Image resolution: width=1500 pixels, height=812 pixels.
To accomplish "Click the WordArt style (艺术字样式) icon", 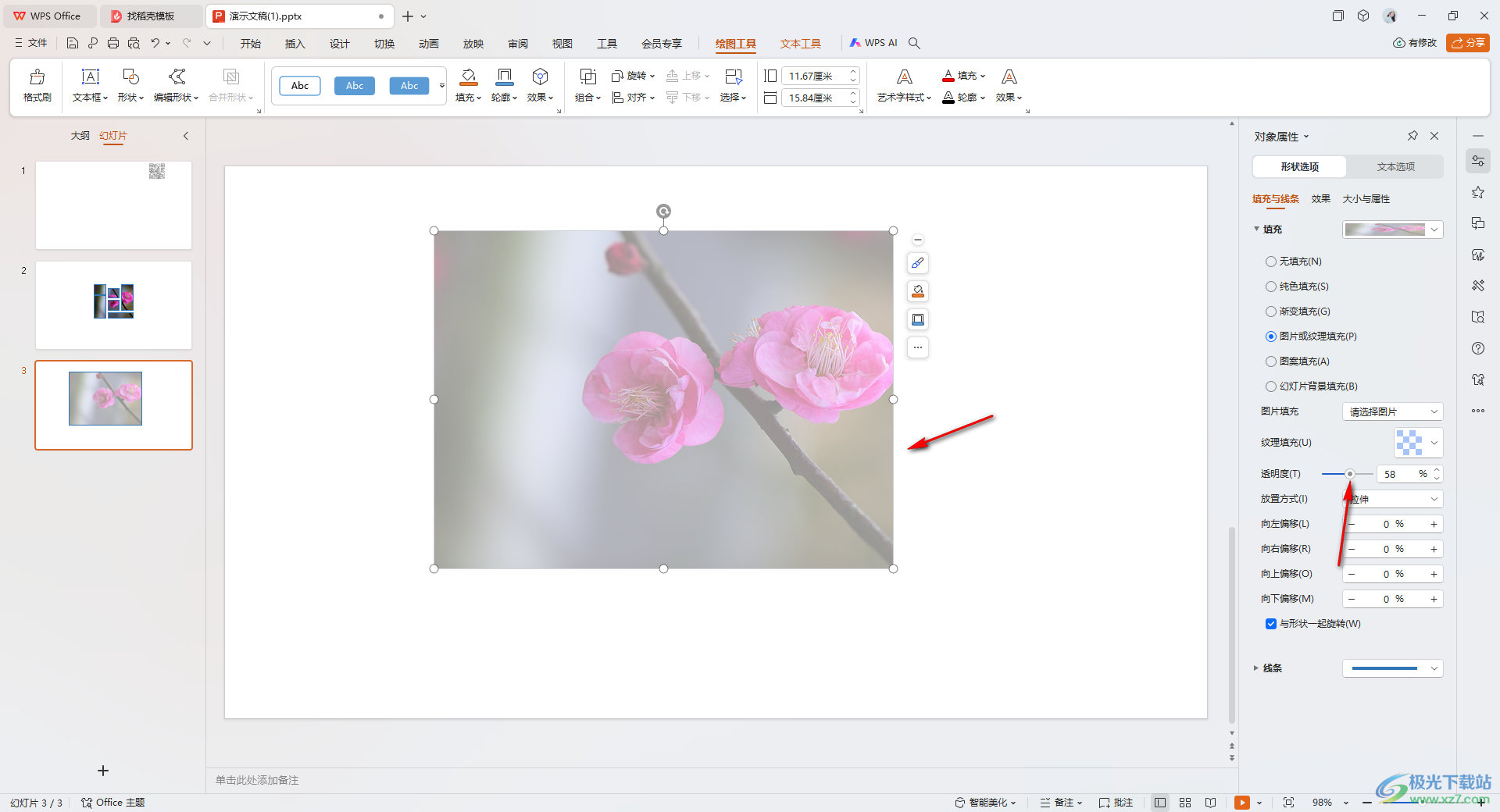I will [x=904, y=77].
